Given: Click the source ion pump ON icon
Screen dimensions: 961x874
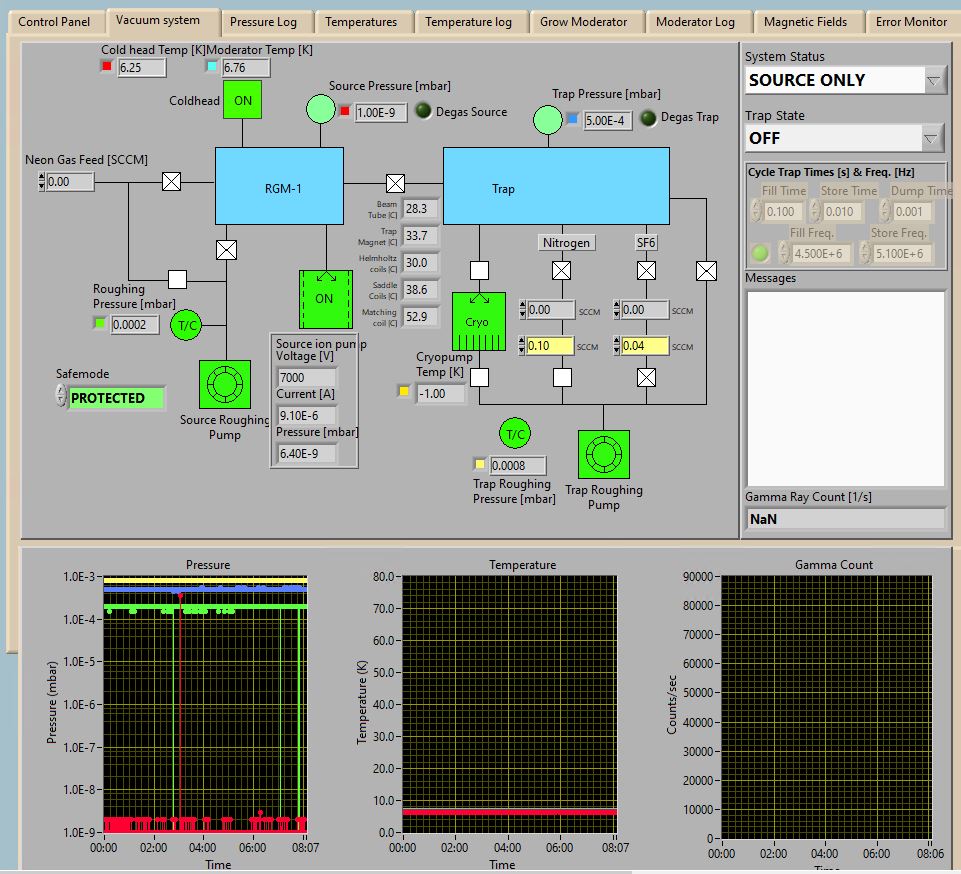Looking at the screenshot, I should point(325,298).
